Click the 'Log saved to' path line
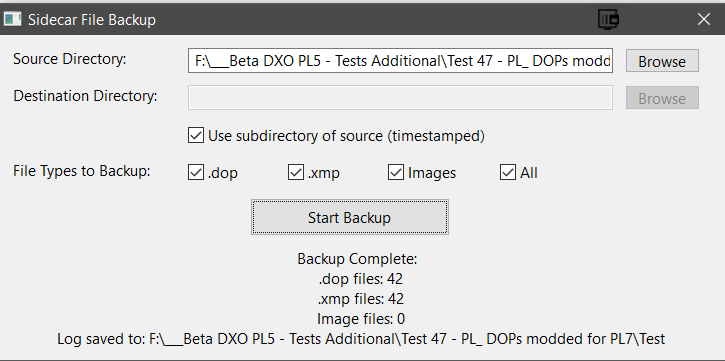Screen dimensions: 725x361 click(361, 339)
